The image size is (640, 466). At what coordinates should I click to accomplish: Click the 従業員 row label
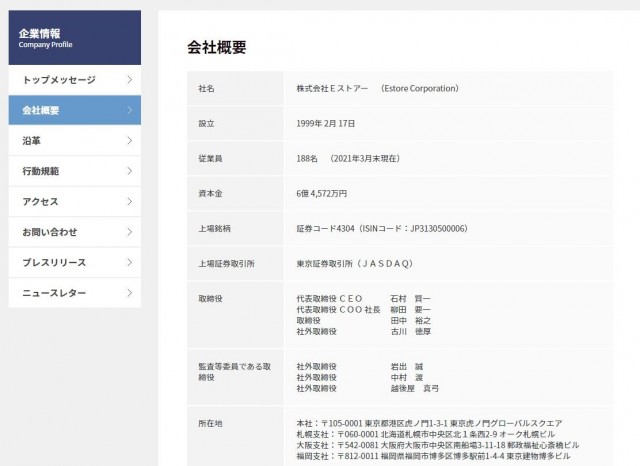point(210,158)
